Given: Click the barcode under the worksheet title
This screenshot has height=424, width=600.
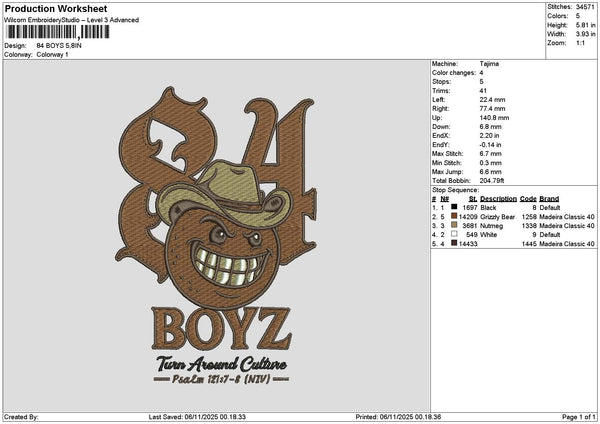Looking at the screenshot, I should [x=58, y=32].
